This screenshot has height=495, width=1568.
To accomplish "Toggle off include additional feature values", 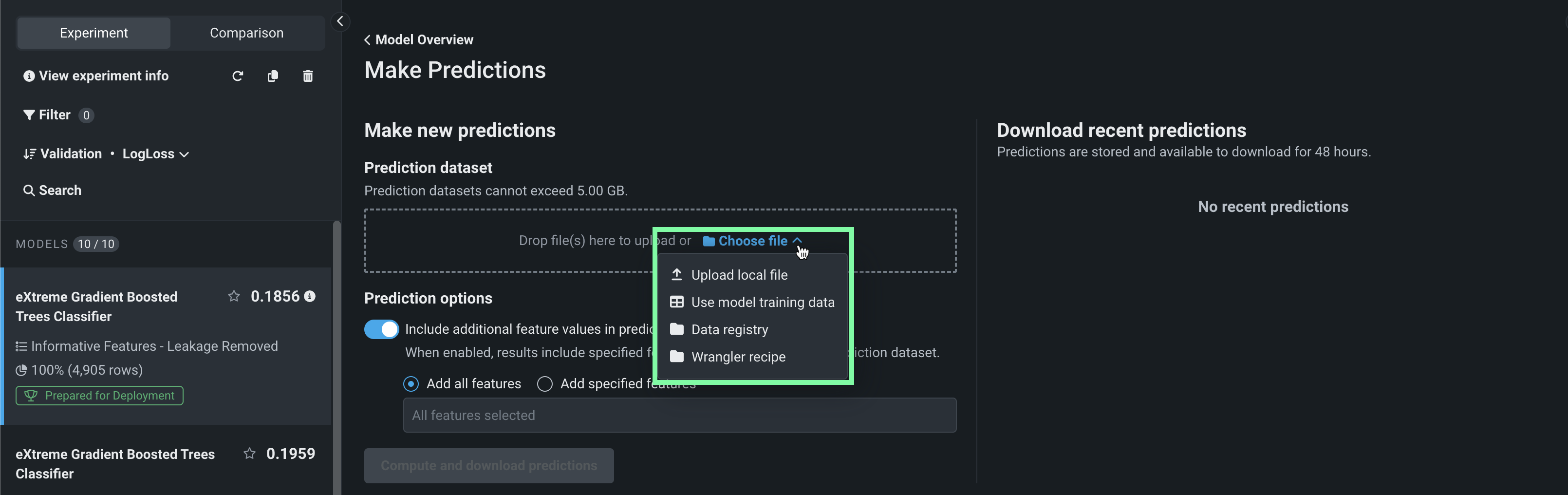I will tap(381, 329).
